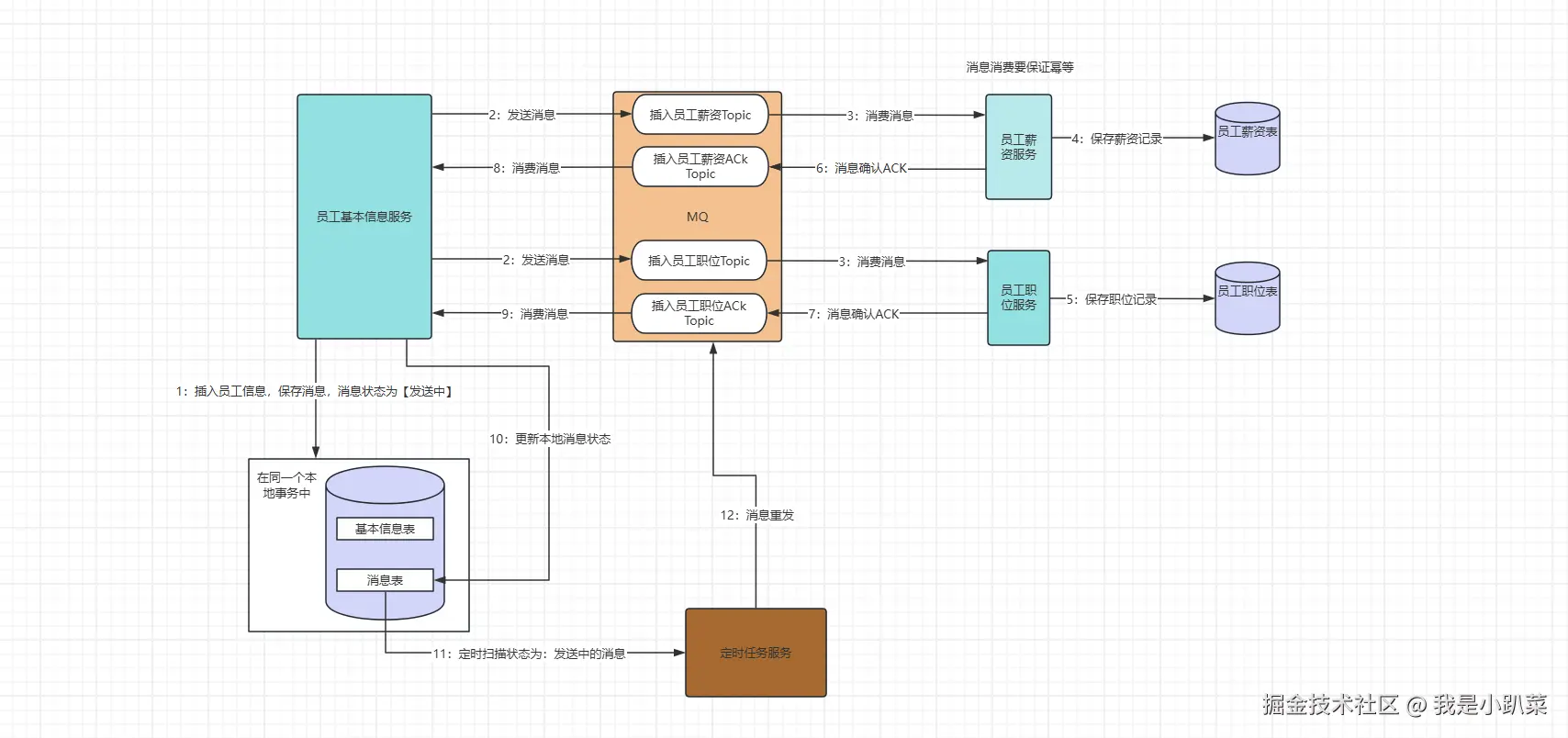Screen dimensions: 1568x738
Task: Click the 7：消息确认ACK label
Action: pyautogui.click(x=854, y=314)
